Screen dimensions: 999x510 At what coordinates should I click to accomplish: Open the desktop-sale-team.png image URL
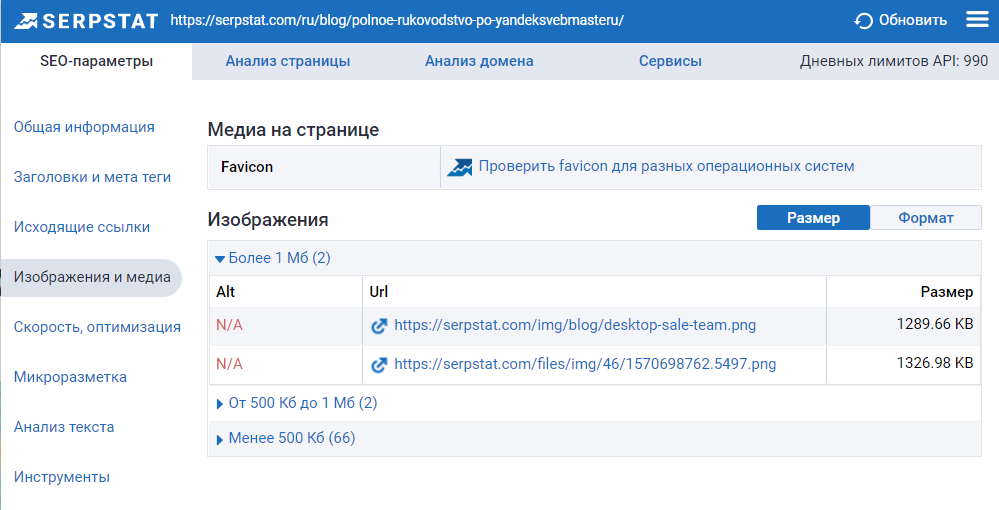[575, 325]
